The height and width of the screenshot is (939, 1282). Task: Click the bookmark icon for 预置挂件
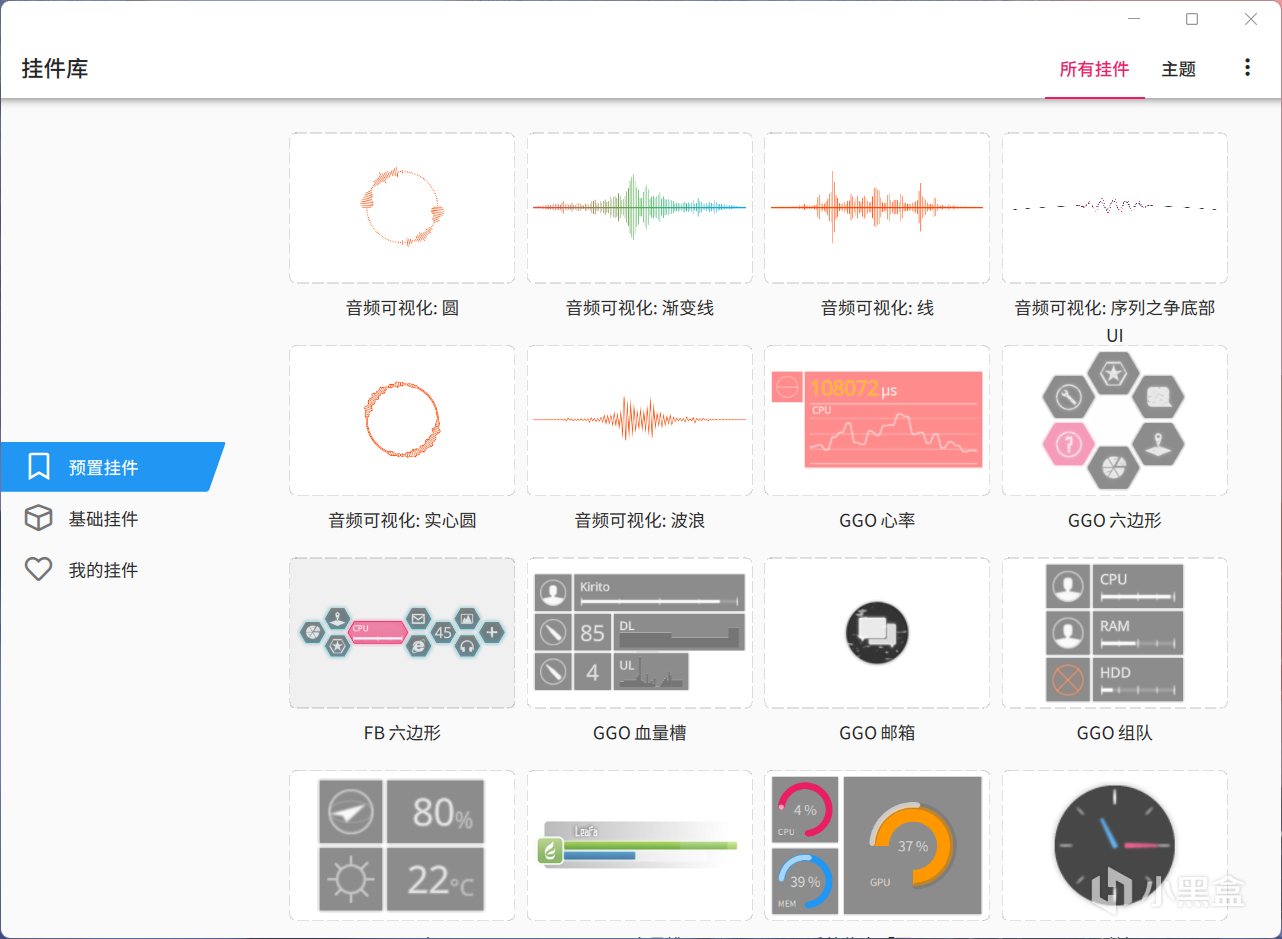(x=39, y=467)
